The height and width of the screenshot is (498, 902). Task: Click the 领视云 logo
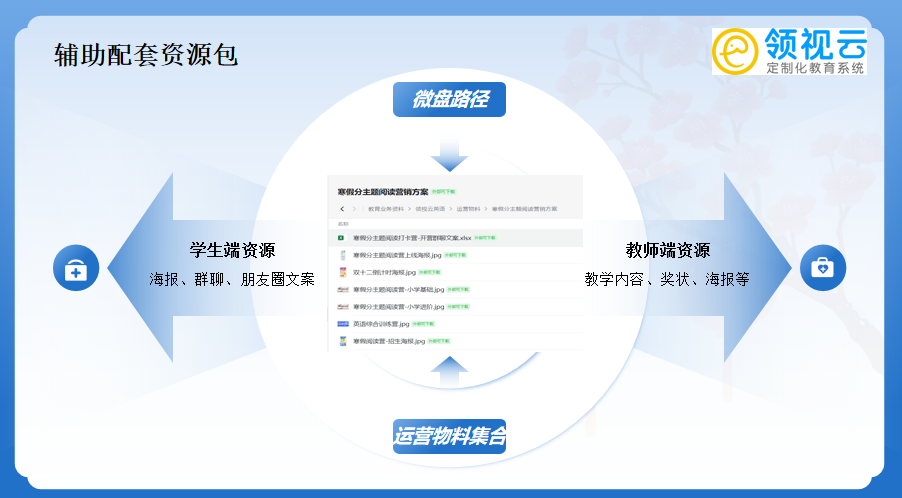(x=789, y=51)
